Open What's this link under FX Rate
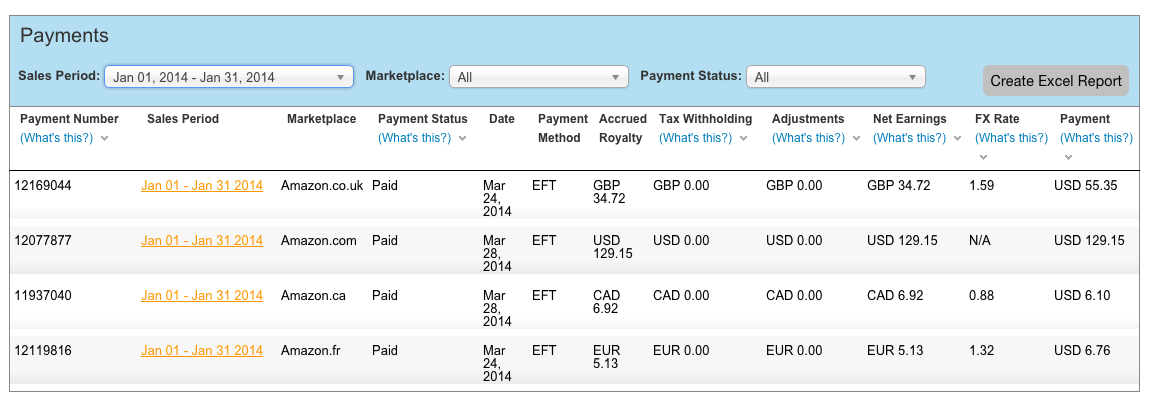 tap(1012, 138)
